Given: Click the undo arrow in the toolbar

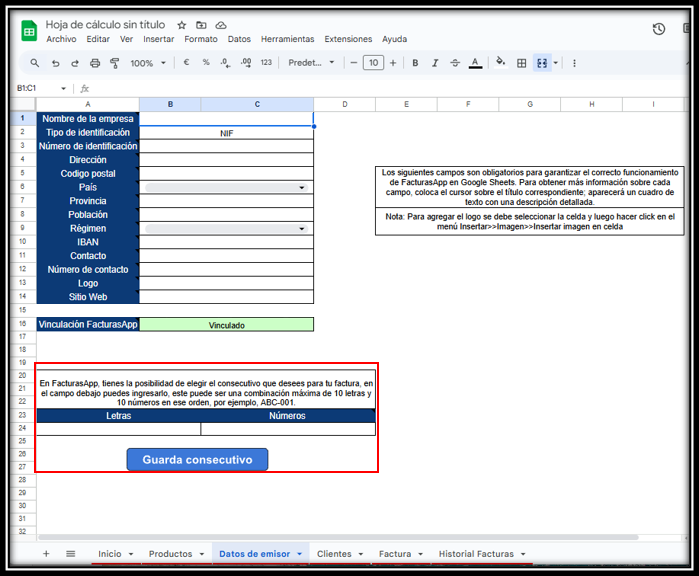Looking at the screenshot, I should pos(55,63).
